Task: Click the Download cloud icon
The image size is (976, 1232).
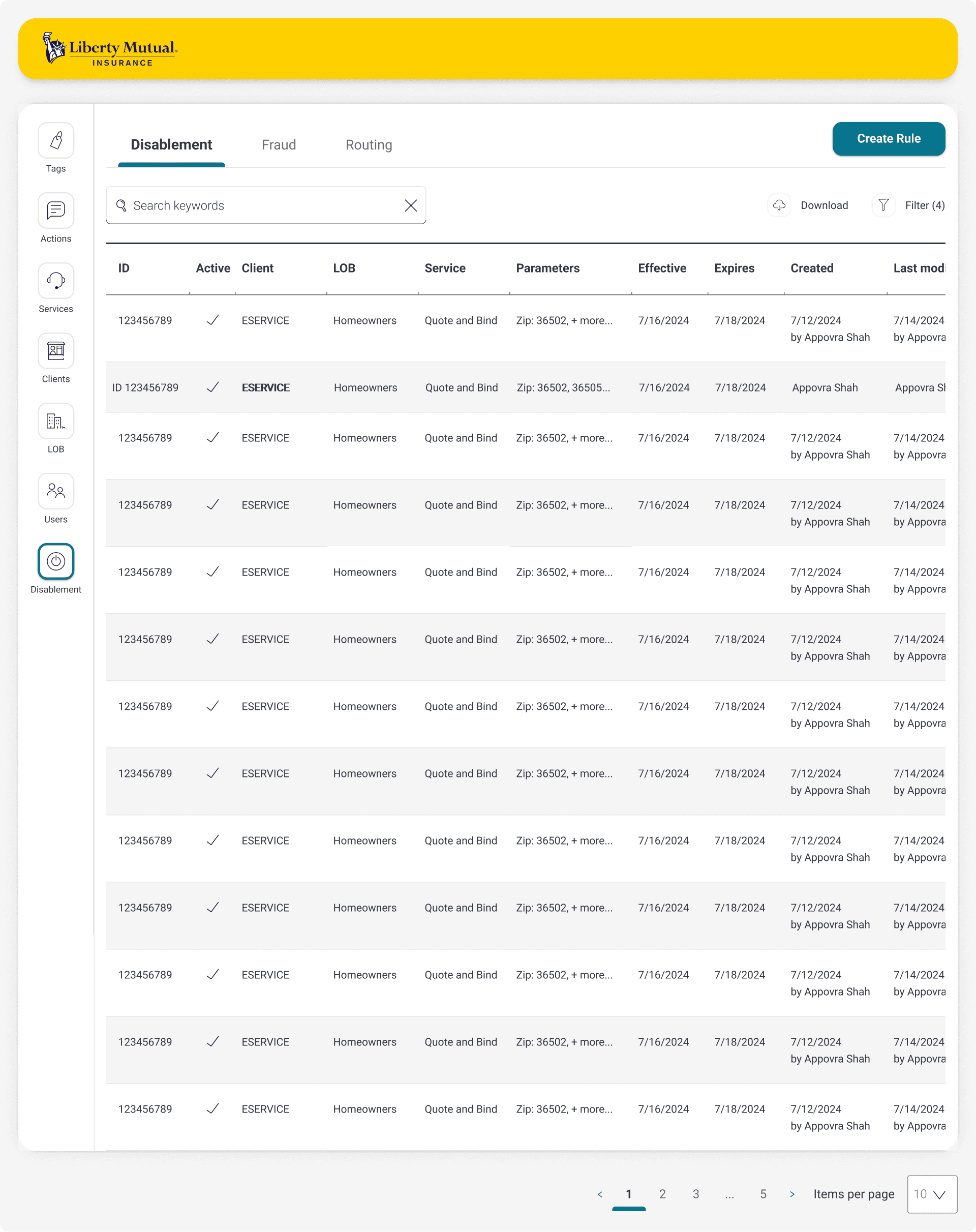Action: [x=779, y=205]
